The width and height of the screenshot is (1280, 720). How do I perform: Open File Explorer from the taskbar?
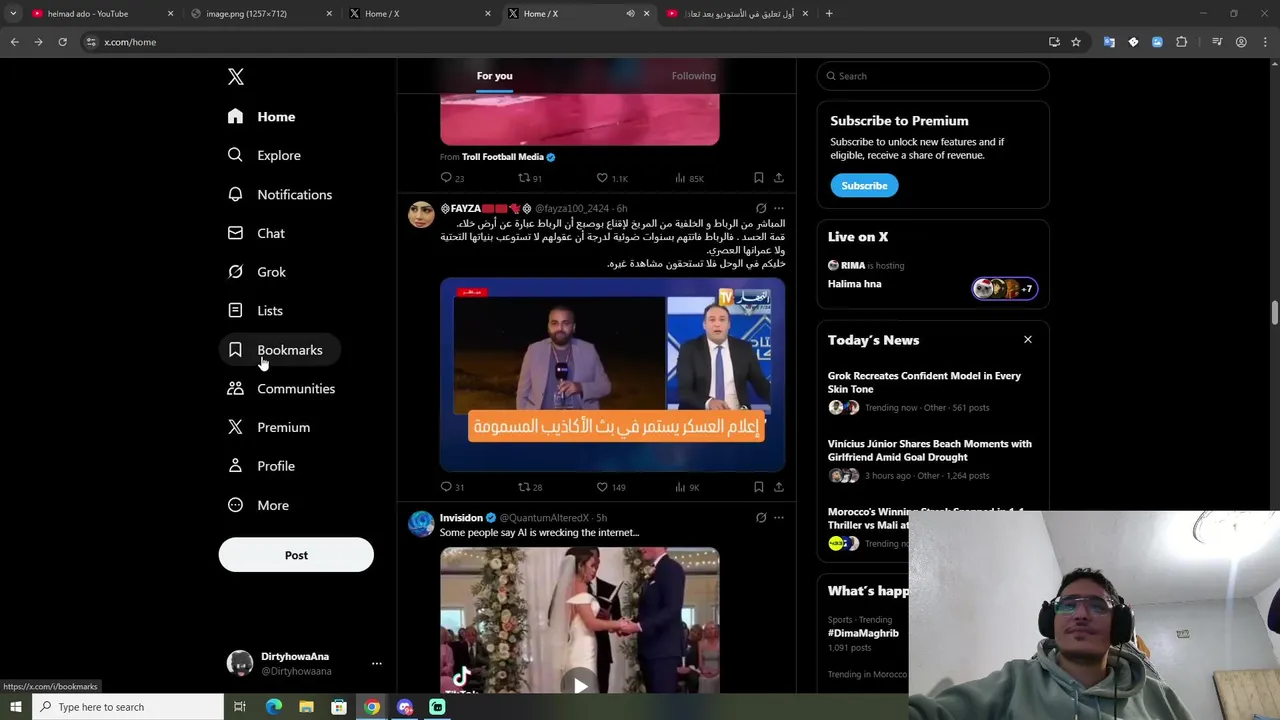click(x=306, y=707)
